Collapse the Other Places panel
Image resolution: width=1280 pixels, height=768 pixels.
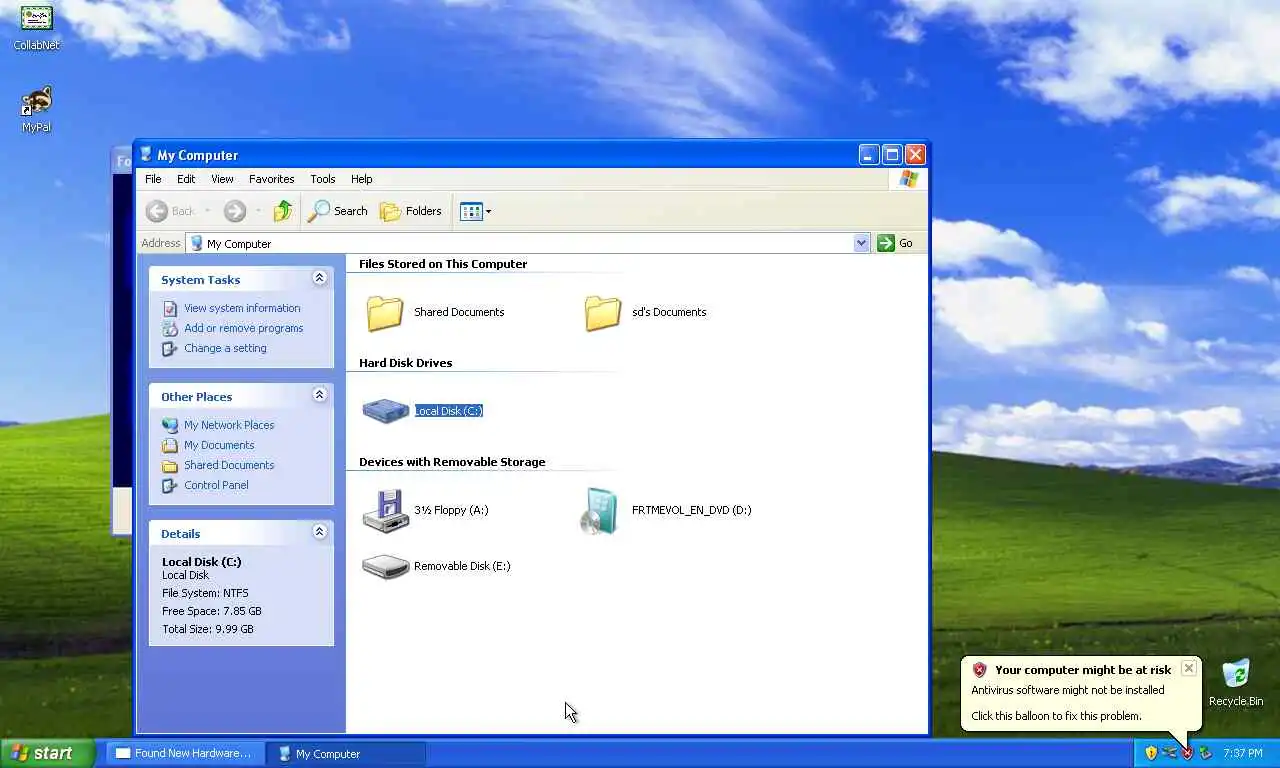(x=320, y=395)
